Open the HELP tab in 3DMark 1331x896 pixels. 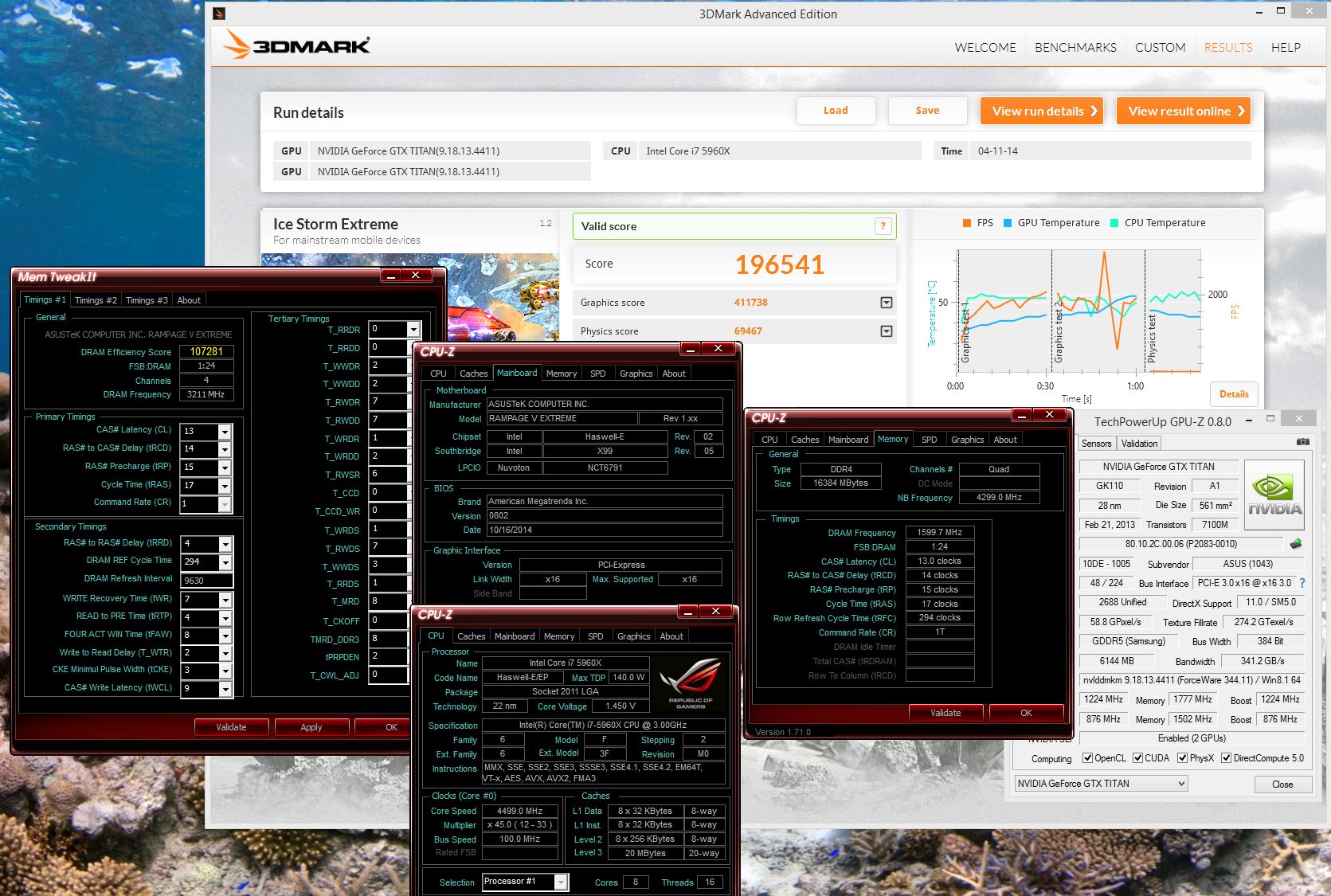click(1286, 48)
